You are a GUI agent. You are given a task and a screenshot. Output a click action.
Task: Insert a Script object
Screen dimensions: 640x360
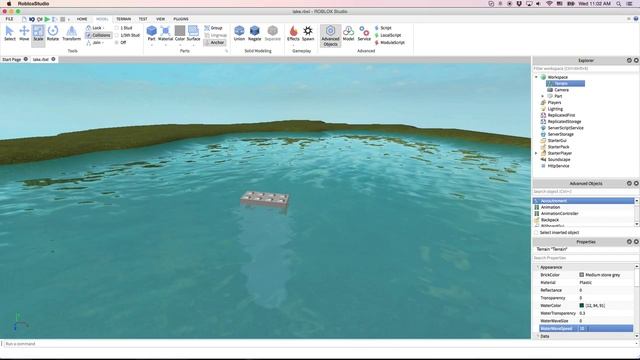pos(383,28)
